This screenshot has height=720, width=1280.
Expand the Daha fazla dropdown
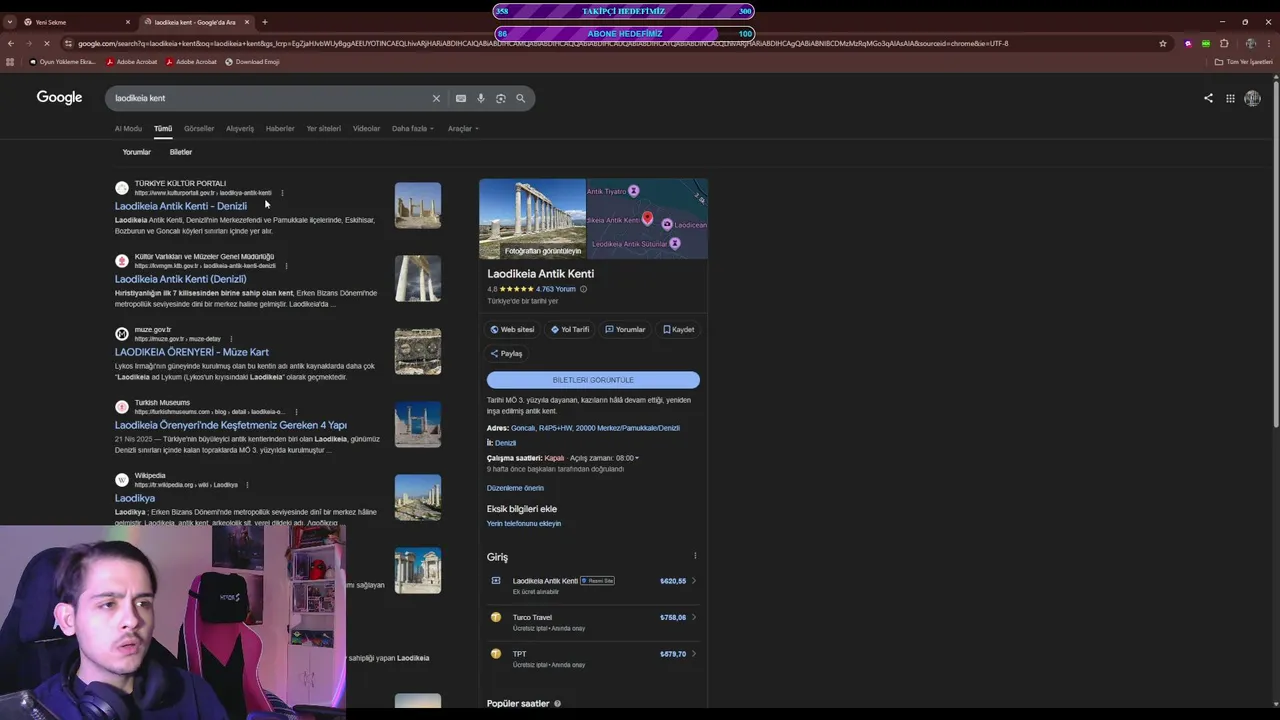click(x=413, y=129)
